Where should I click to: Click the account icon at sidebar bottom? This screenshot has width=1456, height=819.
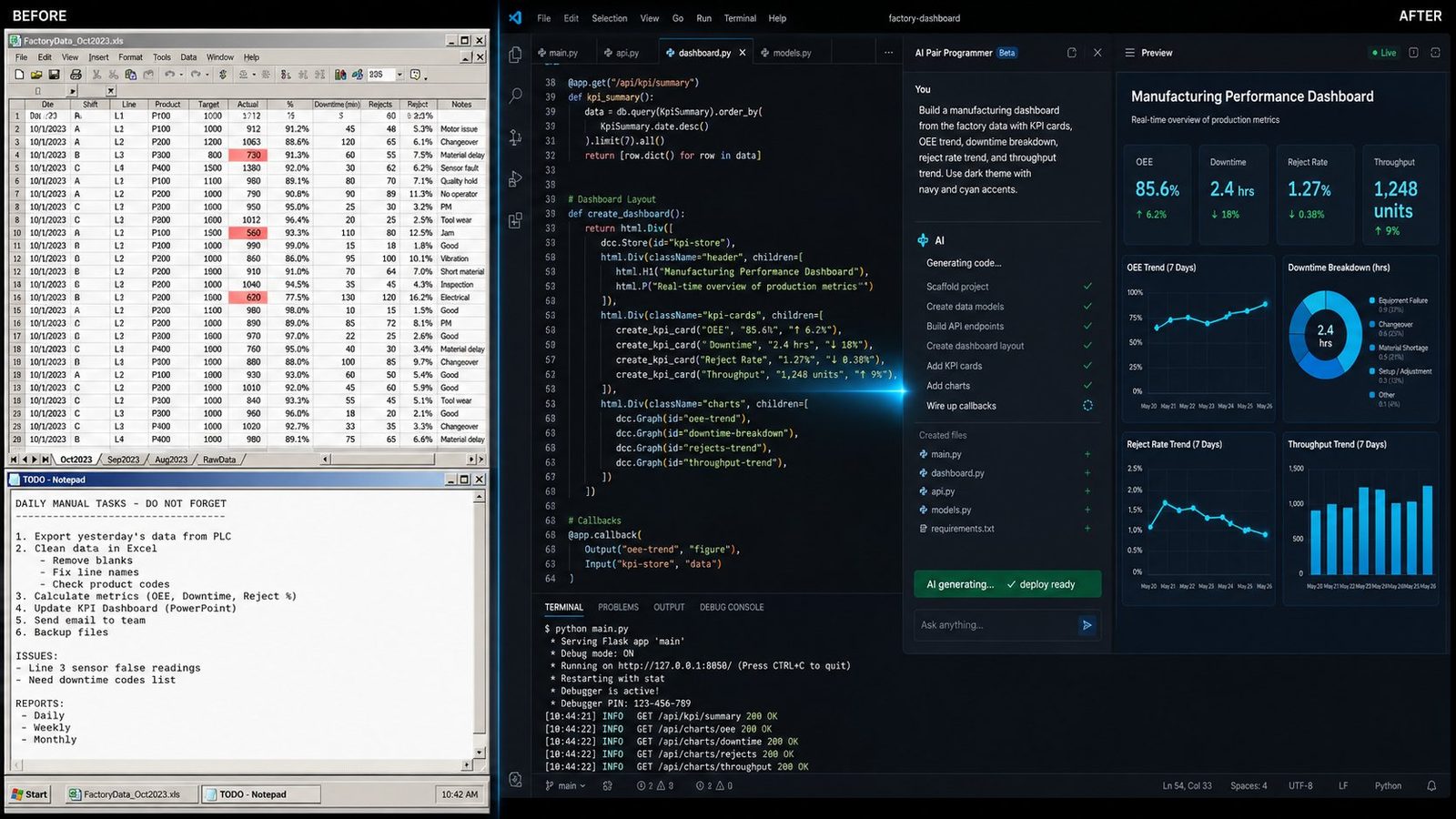coord(515,779)
